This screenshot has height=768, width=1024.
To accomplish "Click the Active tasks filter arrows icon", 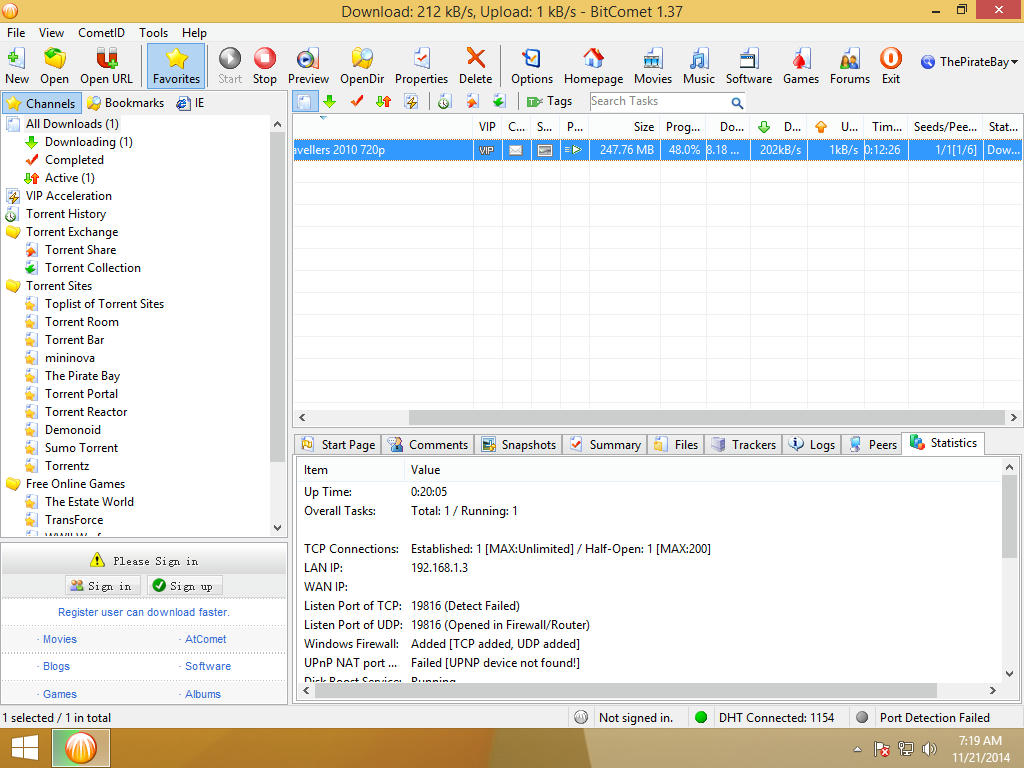I will pos(383,101).
